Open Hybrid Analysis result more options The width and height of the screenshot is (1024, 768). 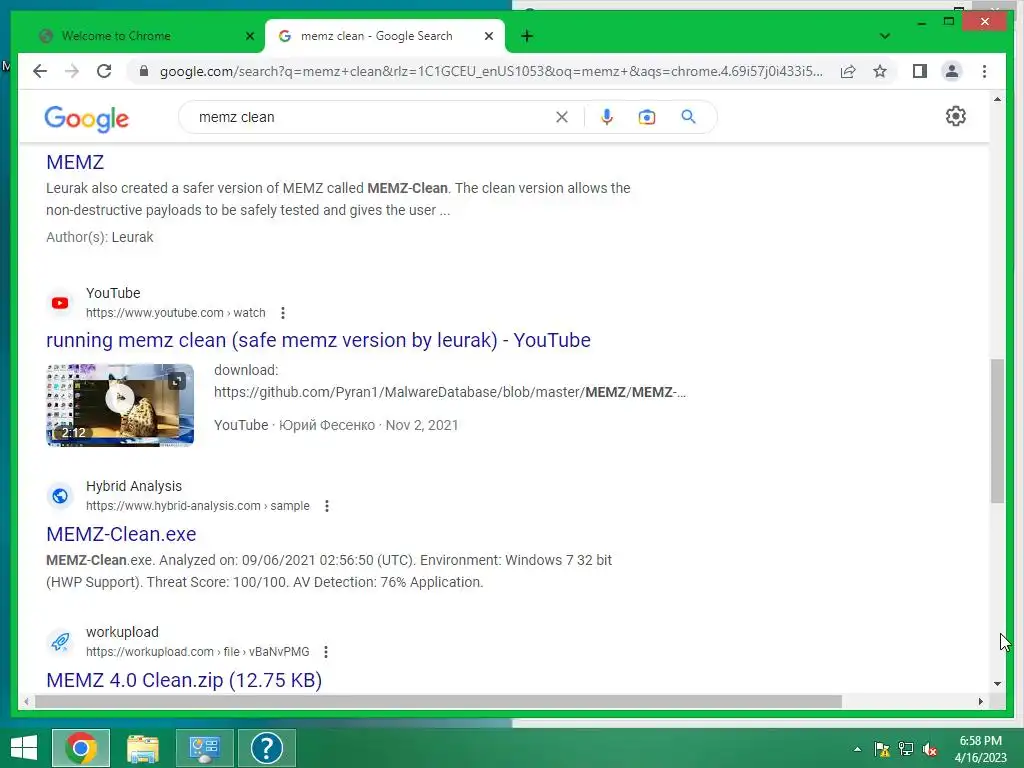pyautogui.click(x=327, y=506)
